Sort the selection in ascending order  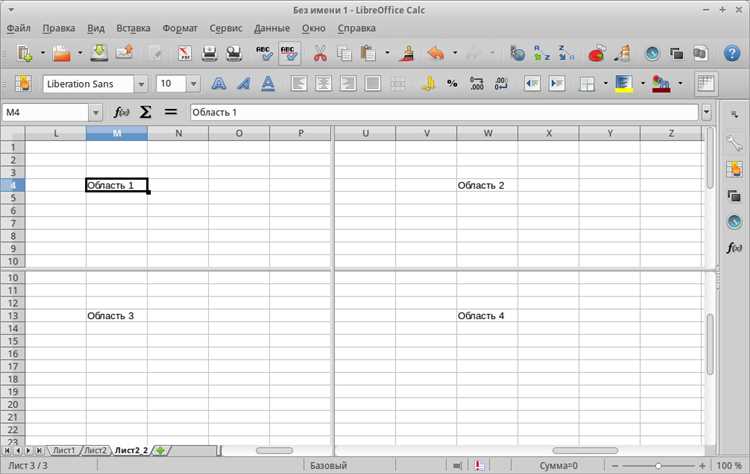[x=542, y=53]
